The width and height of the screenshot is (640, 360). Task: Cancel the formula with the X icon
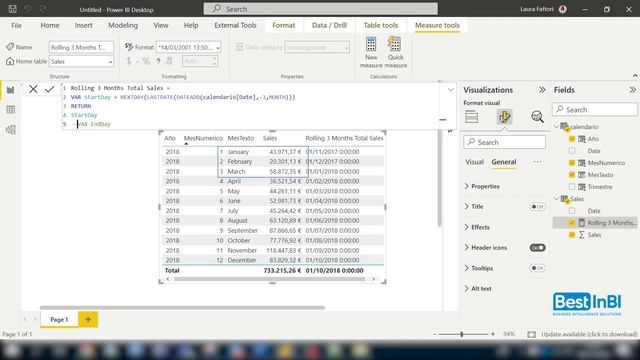[33, 89]
